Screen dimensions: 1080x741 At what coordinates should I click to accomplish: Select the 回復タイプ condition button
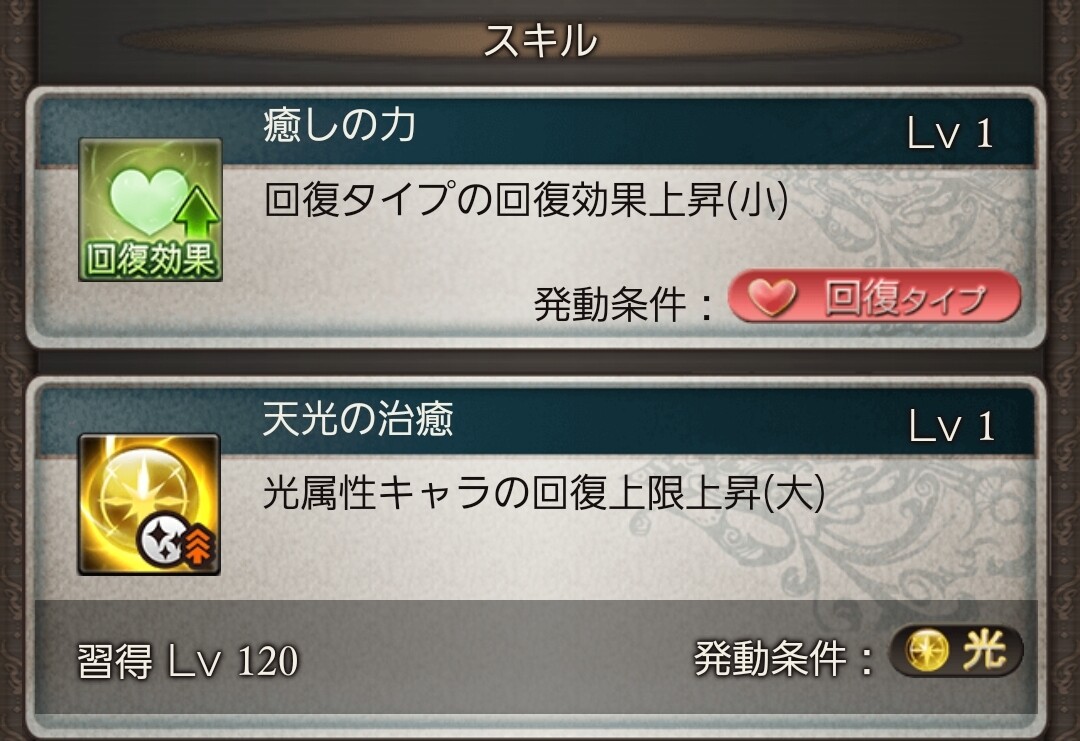coord(874,297)
